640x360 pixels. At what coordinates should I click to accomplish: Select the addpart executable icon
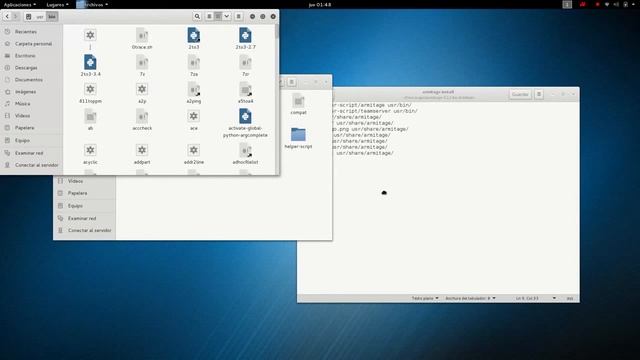[x=142, y=150]
